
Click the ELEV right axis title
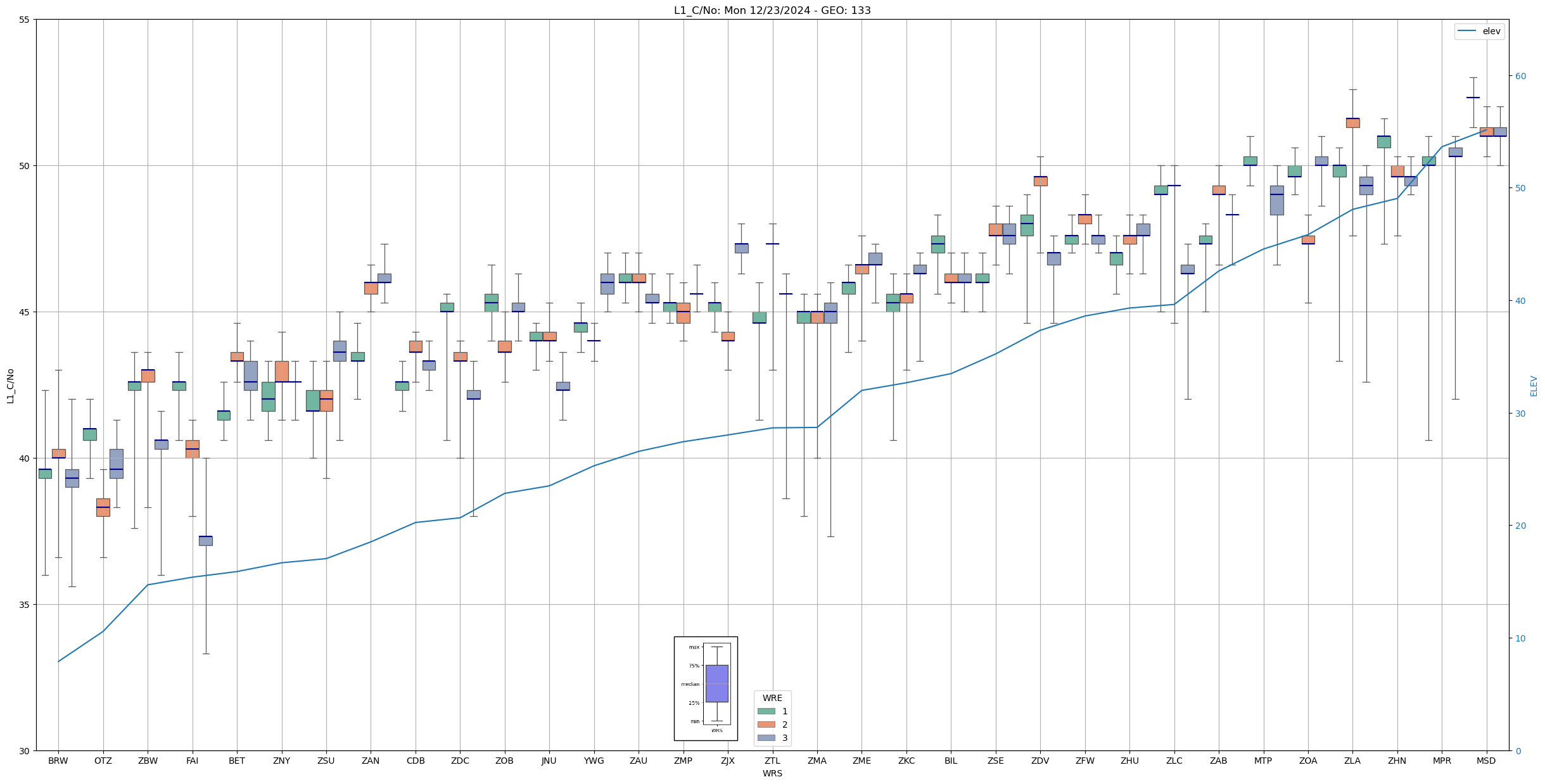click(1534, 386)
